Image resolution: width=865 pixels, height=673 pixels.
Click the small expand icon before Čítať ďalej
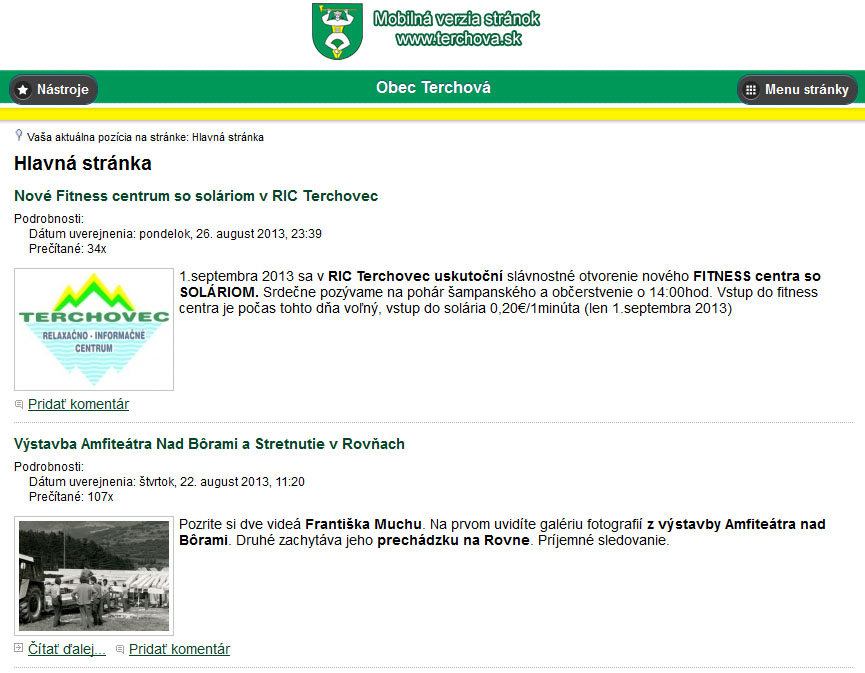pos(16,648)
